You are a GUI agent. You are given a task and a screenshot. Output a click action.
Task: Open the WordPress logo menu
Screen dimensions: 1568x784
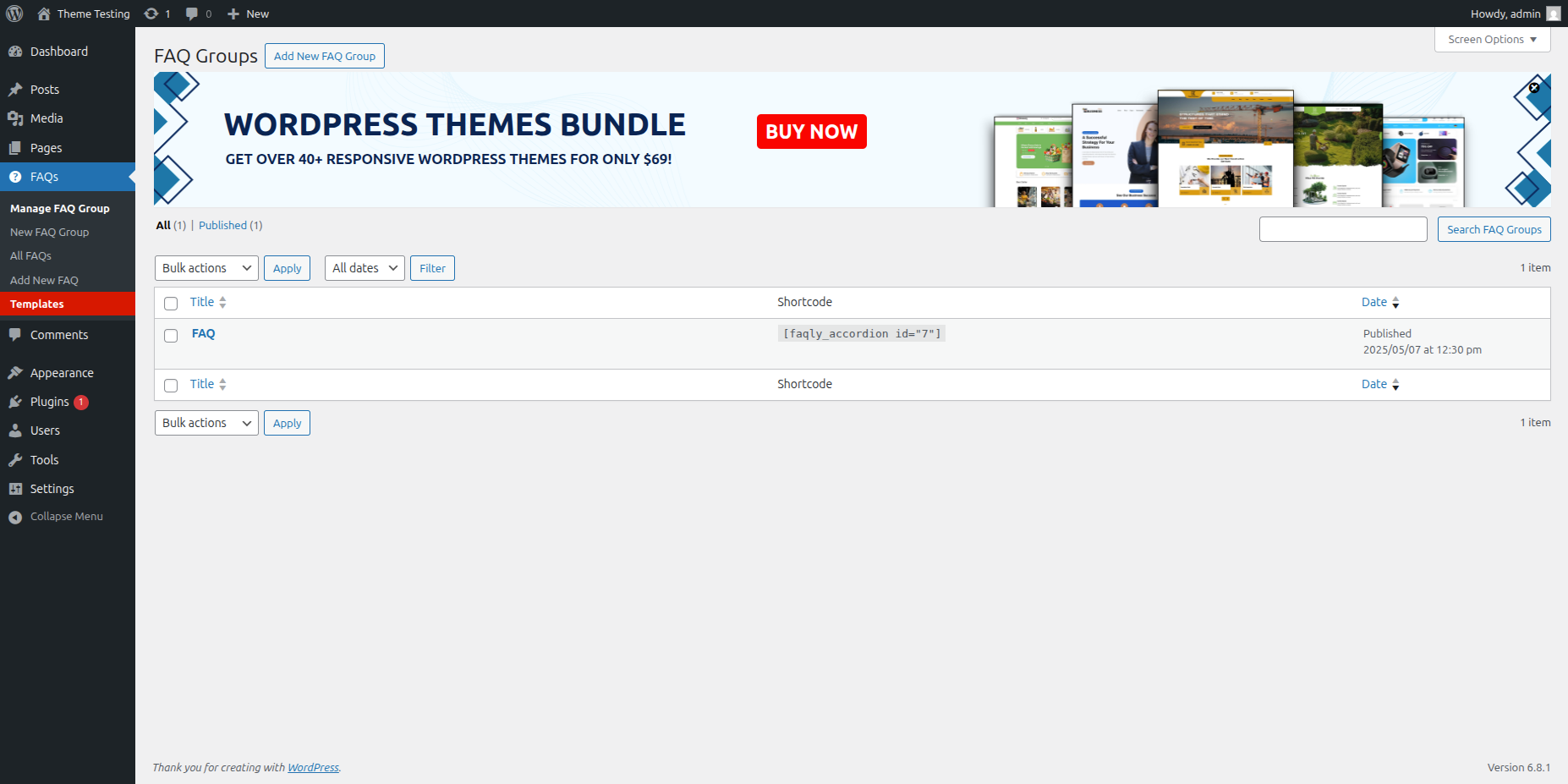(14, 14)
